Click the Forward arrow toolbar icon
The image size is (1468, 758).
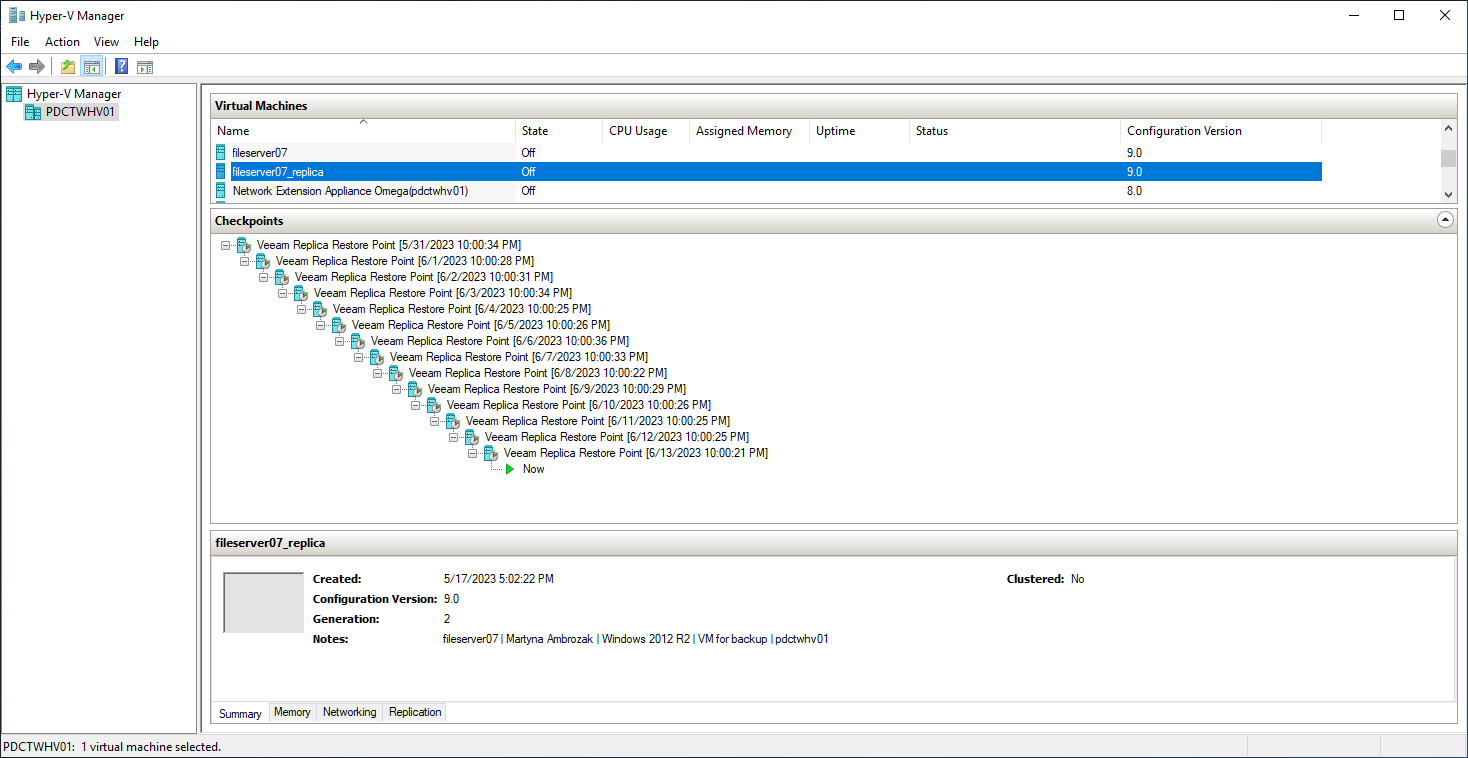pos(37,67)
